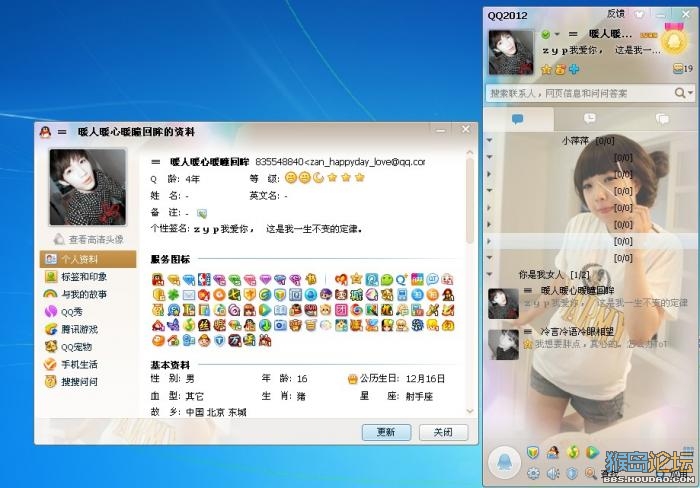
Task: Click the QZone star icon under signature
Action: pyautogui.click(x=546, y=69)
